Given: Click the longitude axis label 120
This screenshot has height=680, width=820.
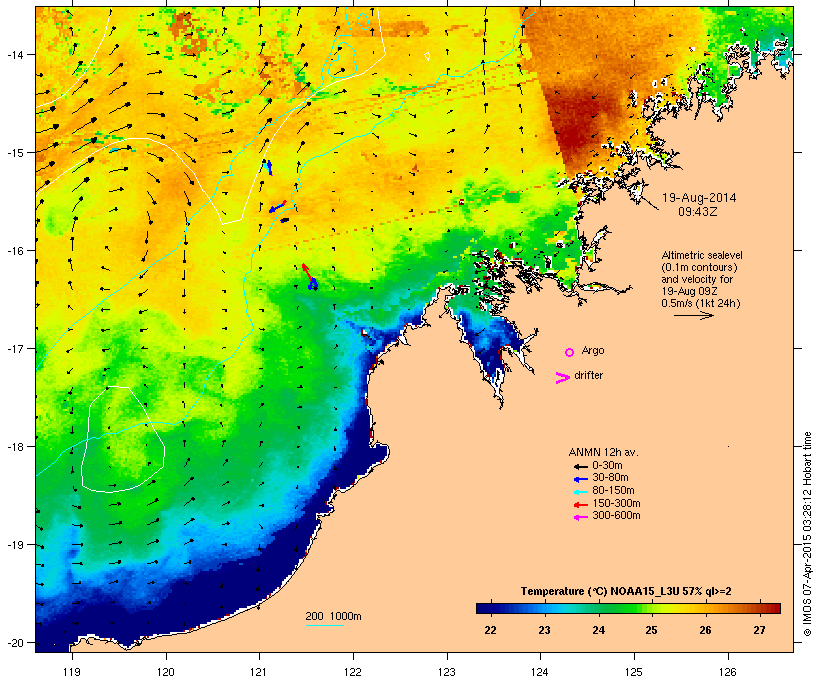Looking at the screenshot, I should [166, 672].
